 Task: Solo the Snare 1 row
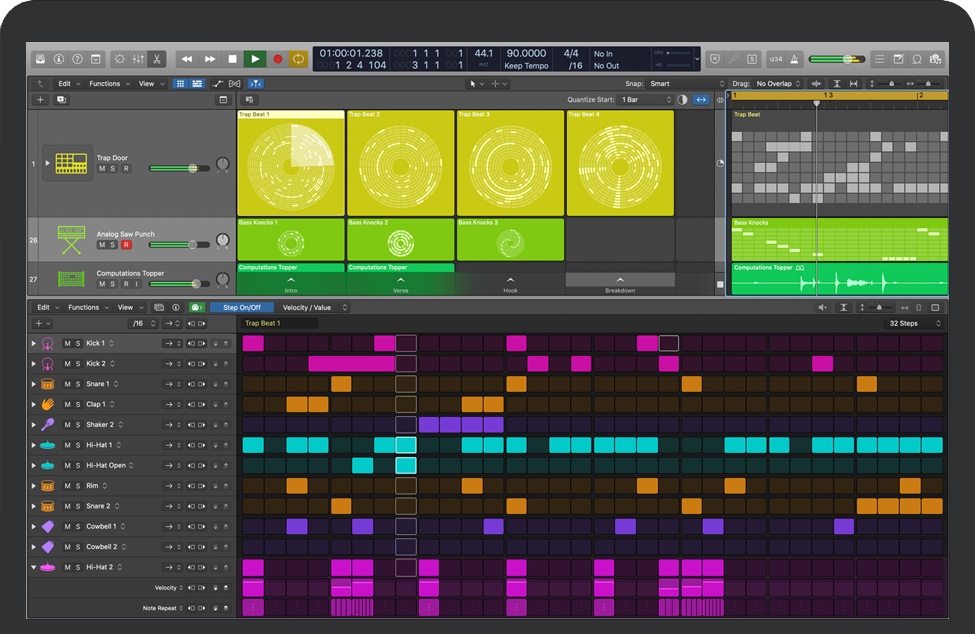[78, 384]
